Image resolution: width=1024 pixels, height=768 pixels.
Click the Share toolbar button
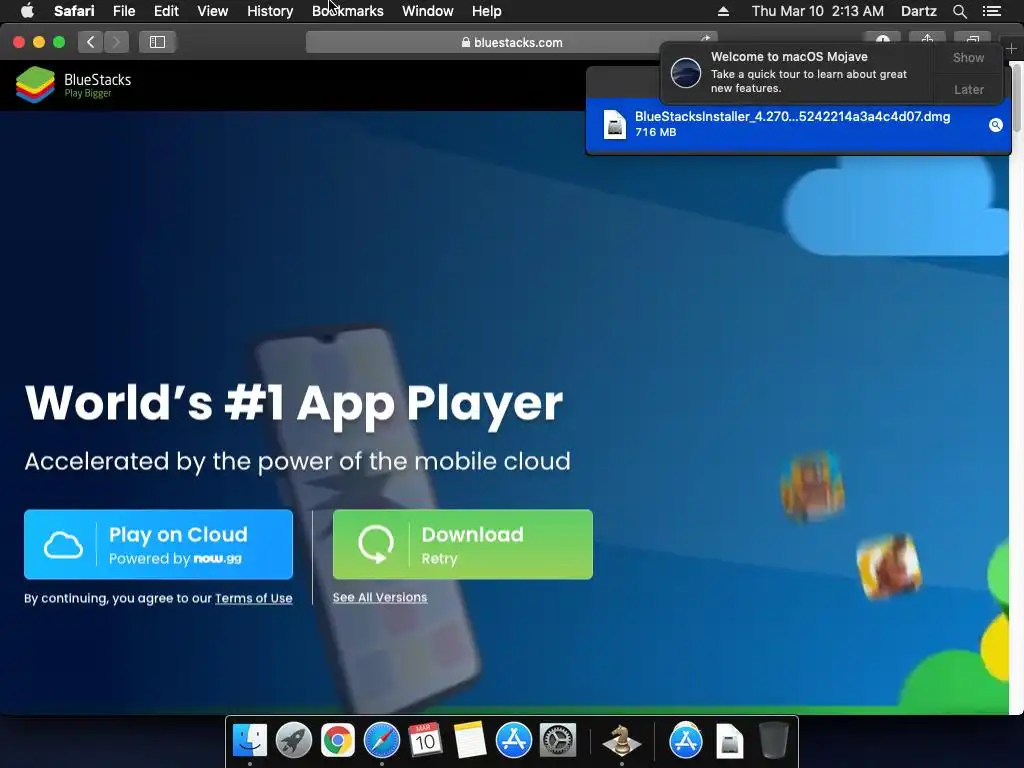coord(927,39)
